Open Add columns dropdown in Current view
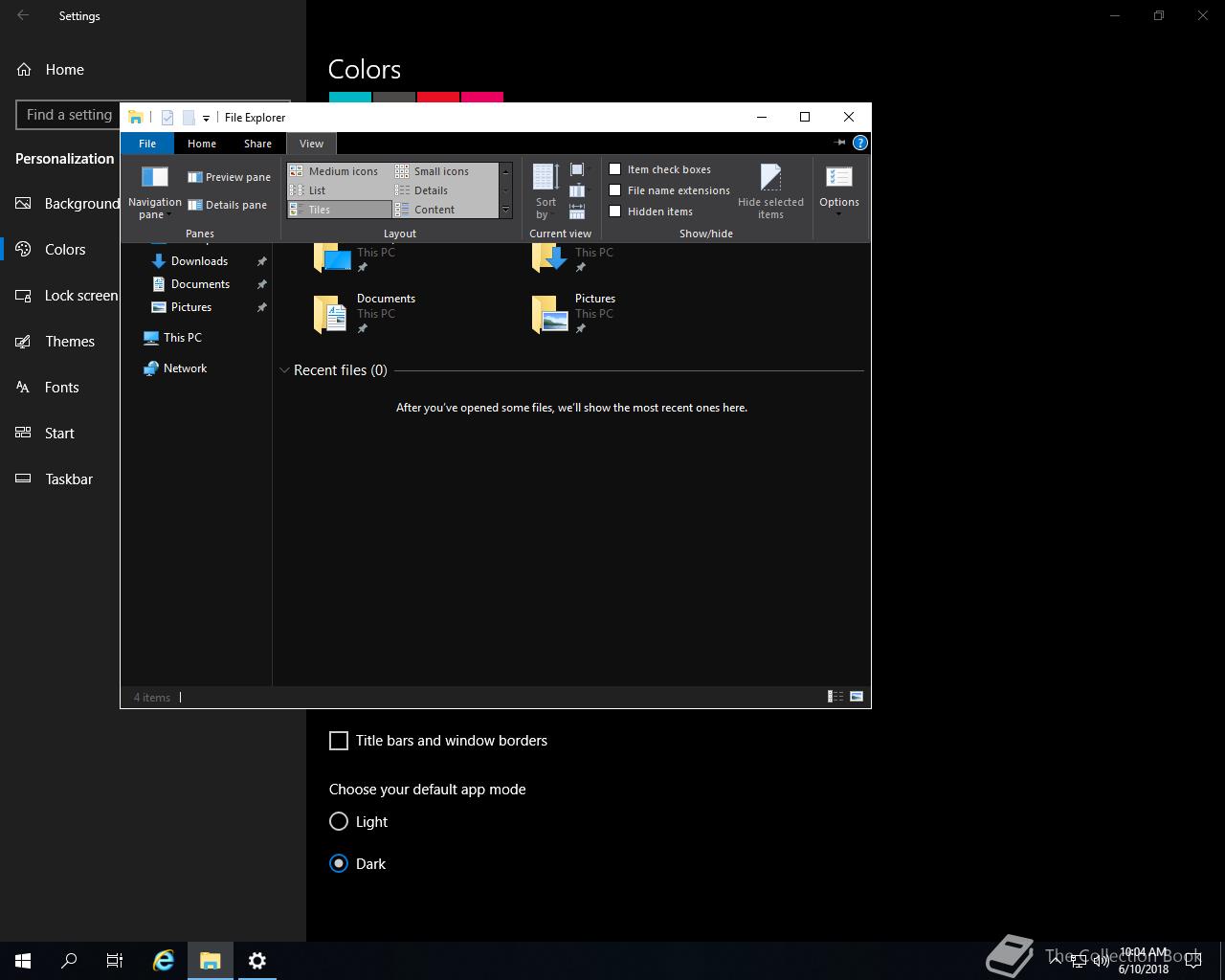The width and height of the screenshot is (1225, 980). coord(578,190)
